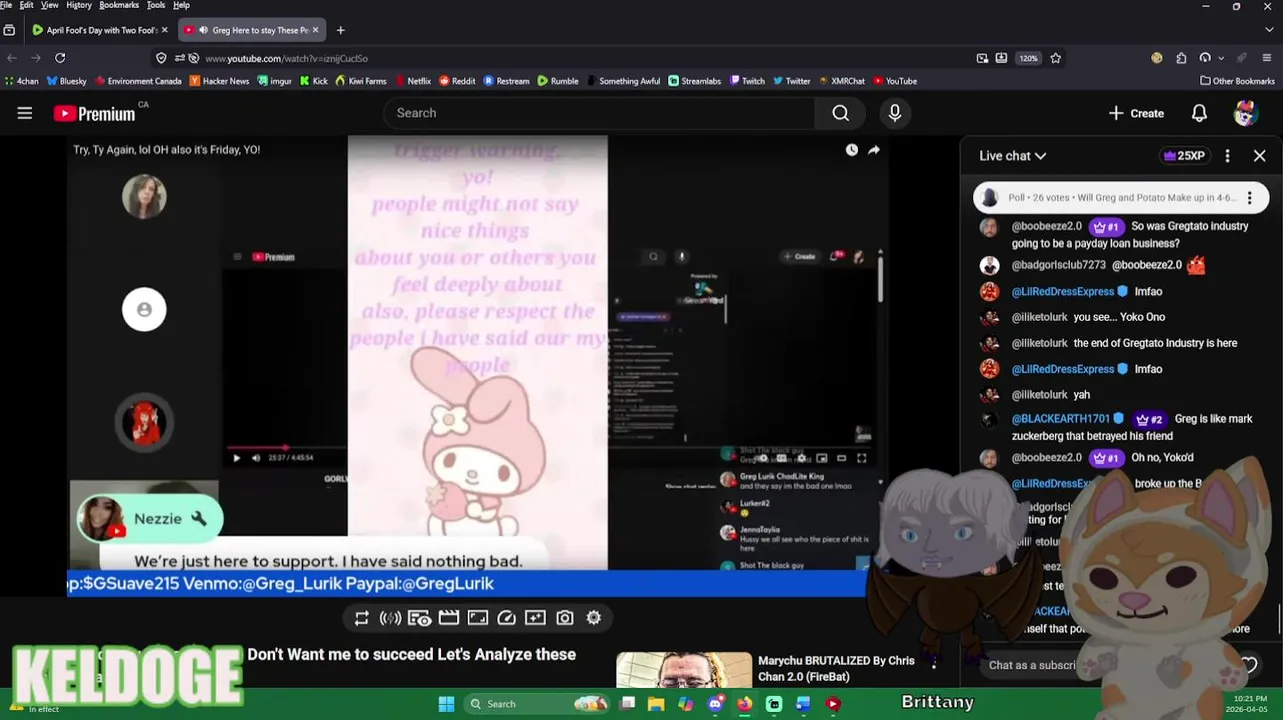Take a screenshot with camera icon

click(565, 618)
